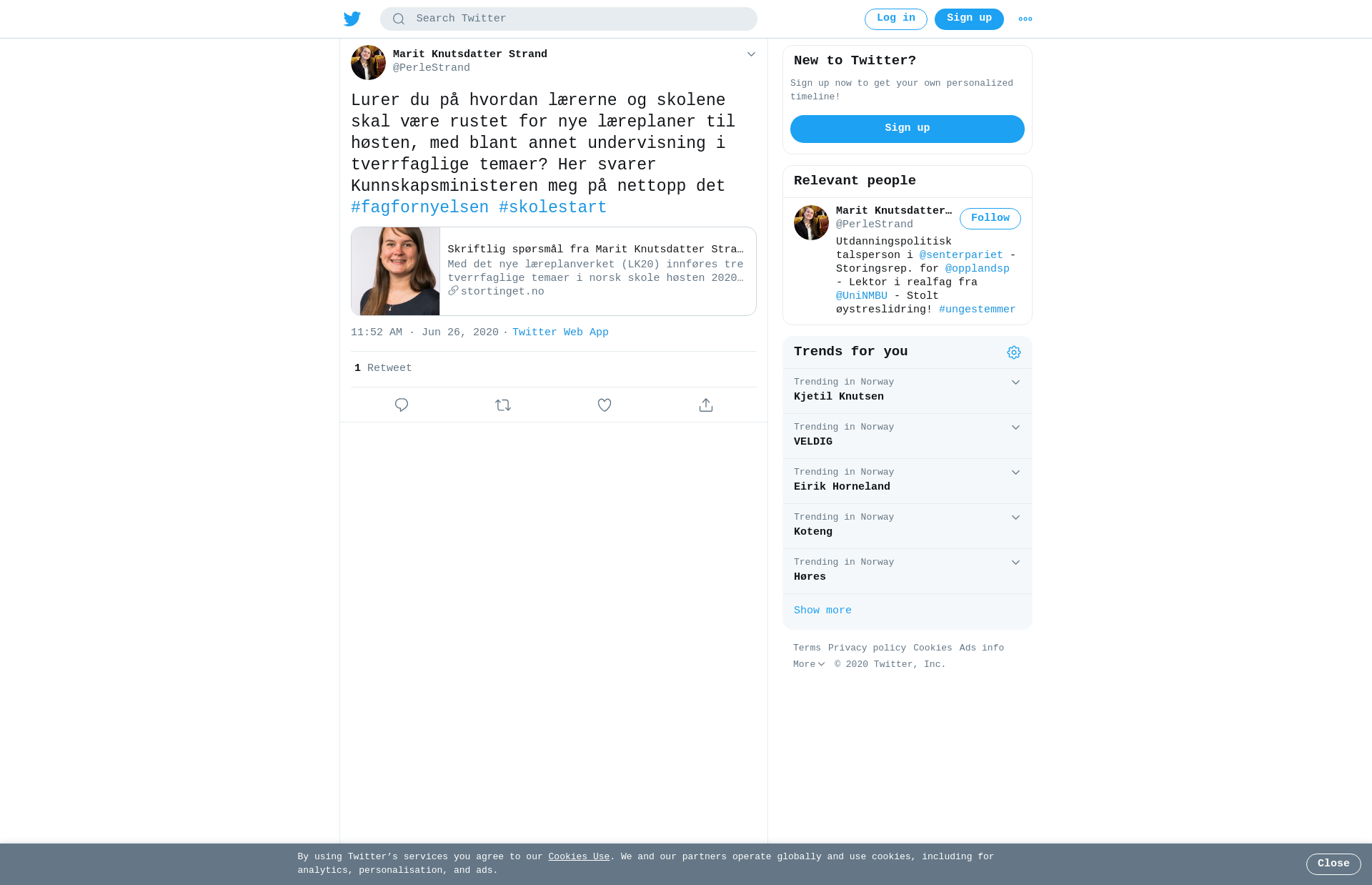Open the share tweet icon
Image resolution: width=1372 pixels, height=885 pixels.
pyautogui.click(x=706, y=405)
